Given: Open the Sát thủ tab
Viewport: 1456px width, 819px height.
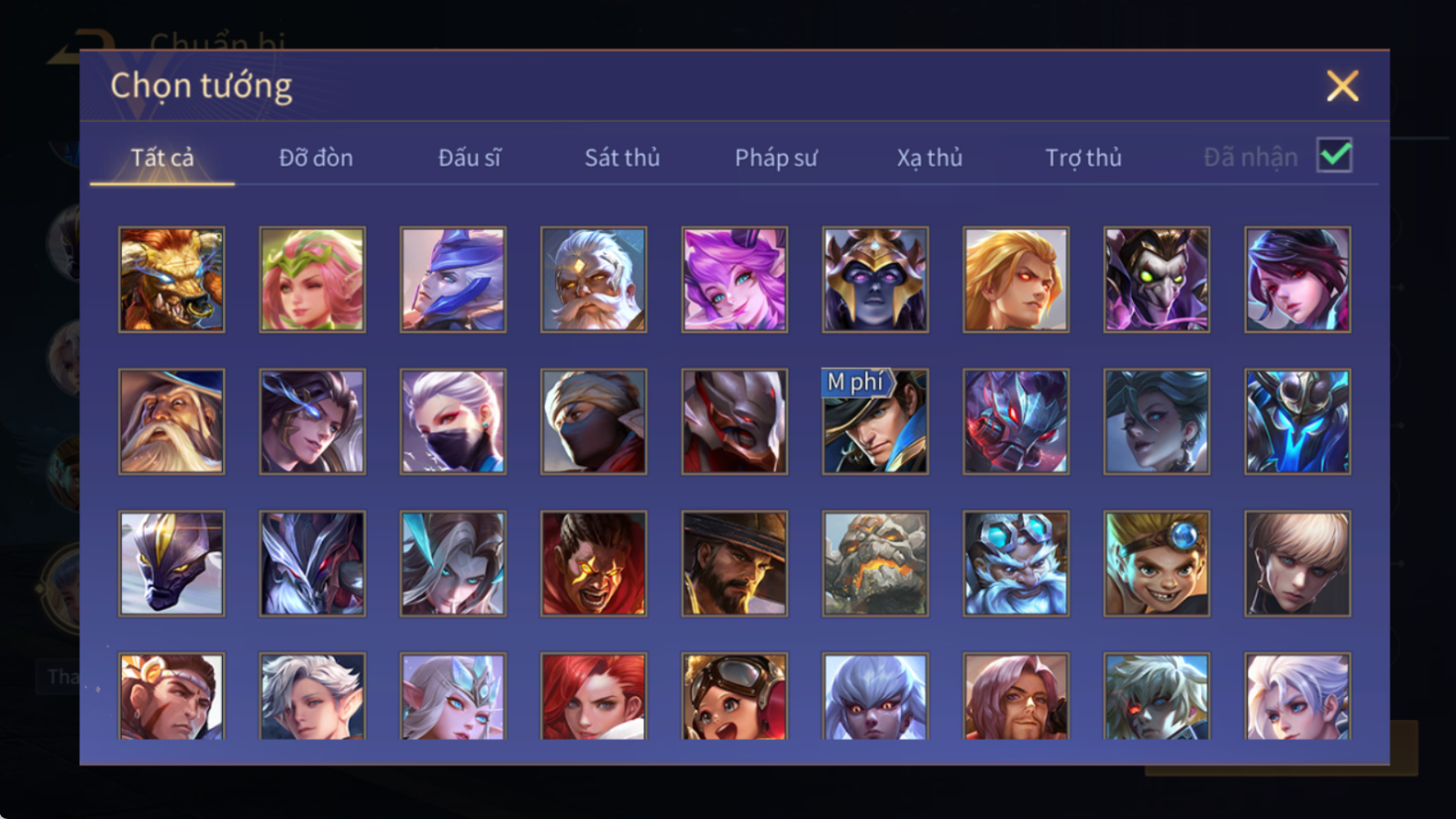Looking at the screenshot, I should click(x=621, y=158).
